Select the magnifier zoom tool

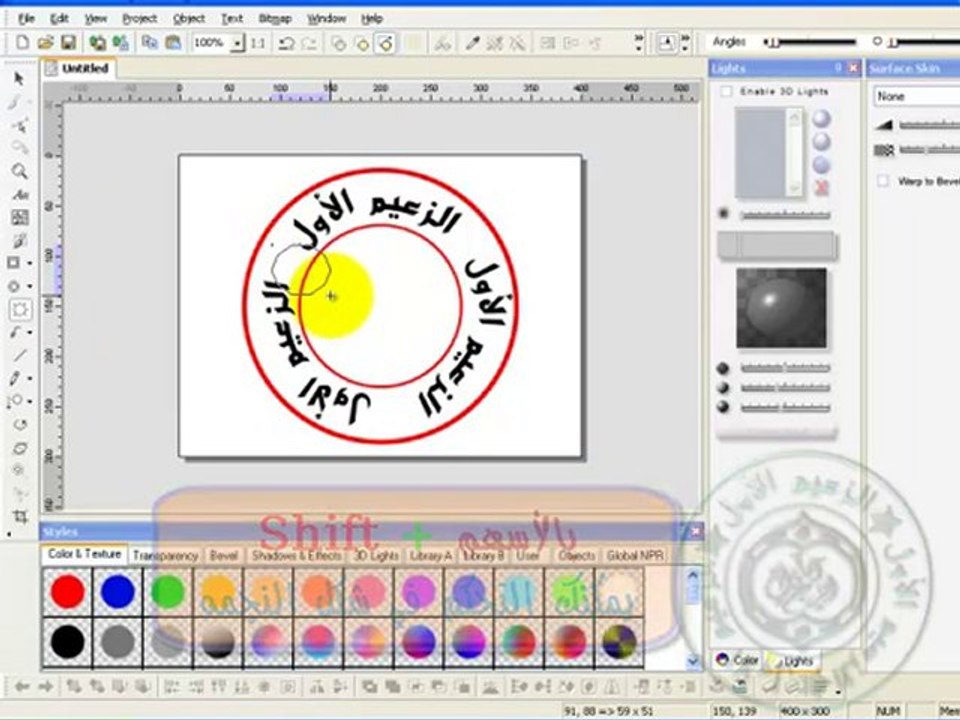click(19, 171)
